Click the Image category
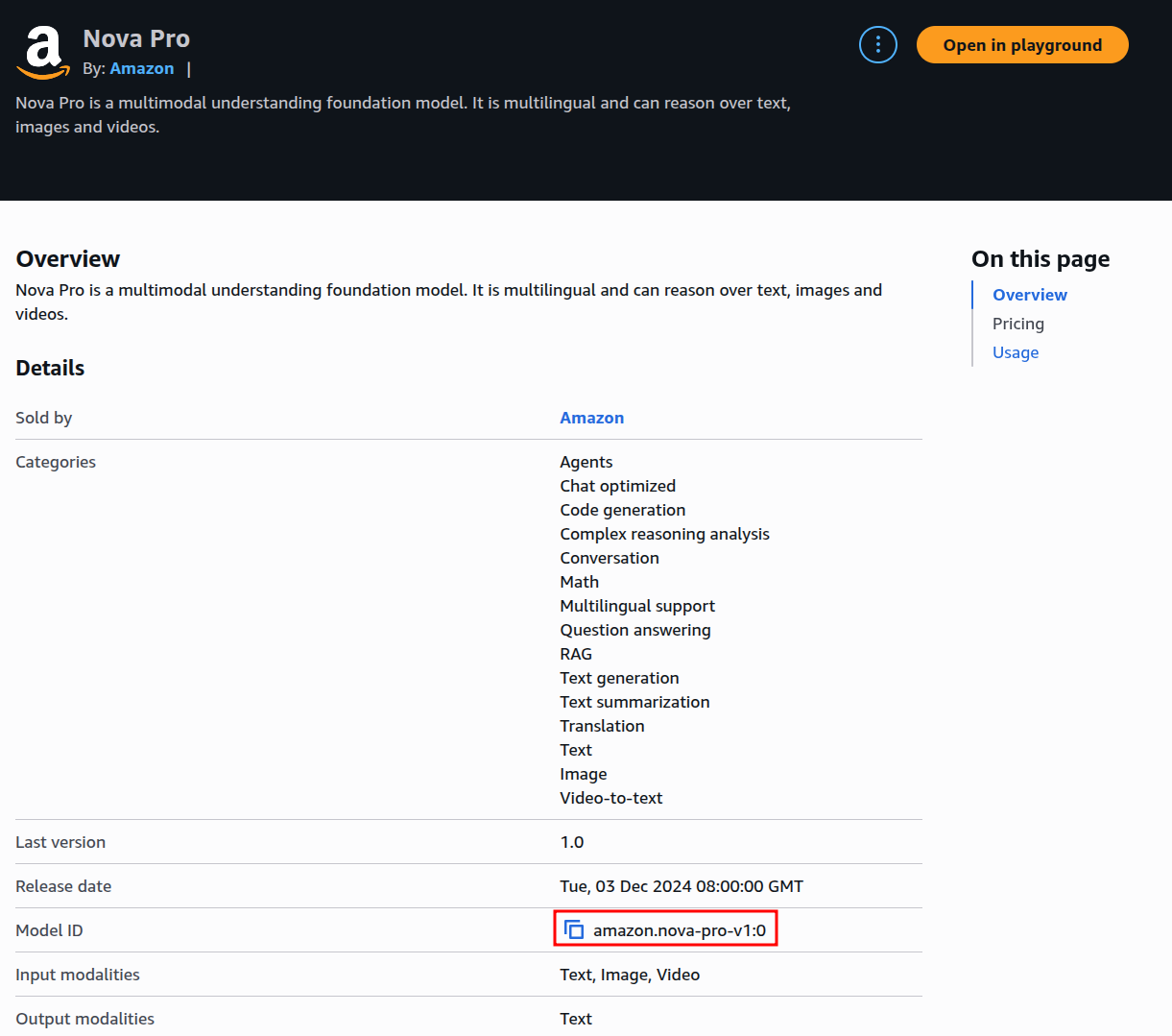The width and height of the screenshot is (1172, 1036). pos(584,774)
